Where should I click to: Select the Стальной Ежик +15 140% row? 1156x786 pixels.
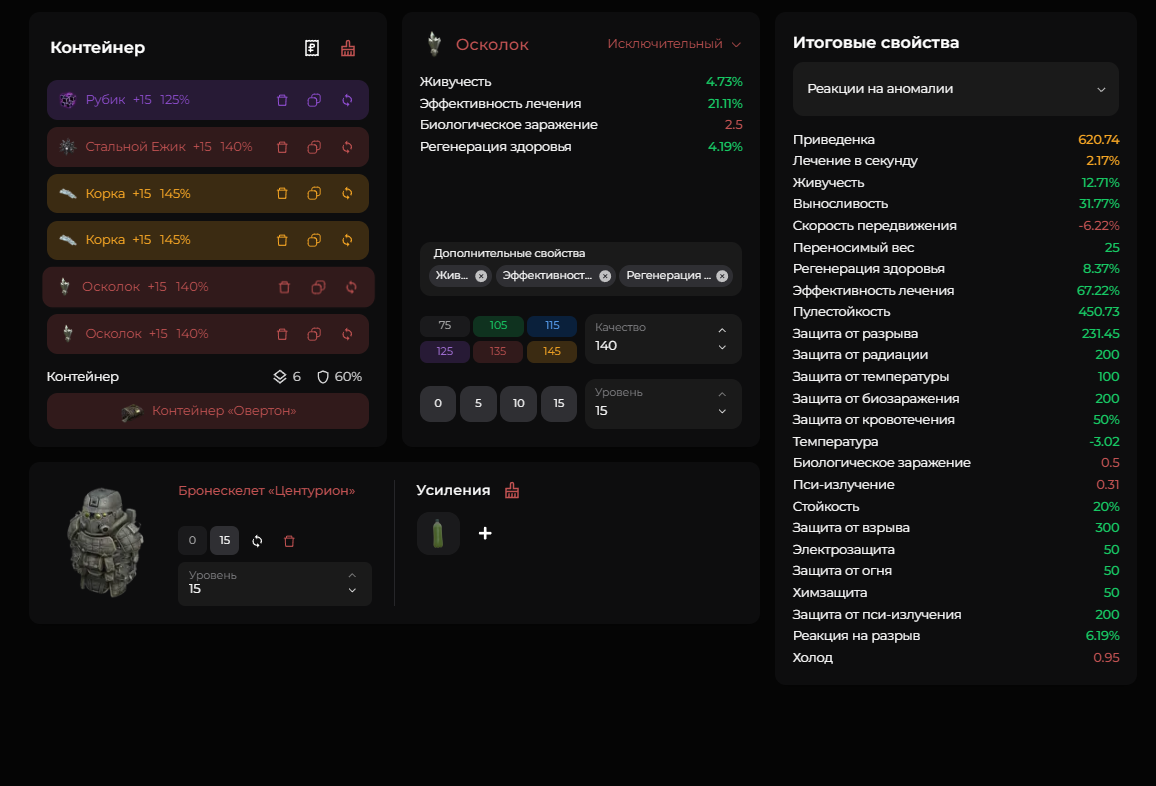coord(208,147)
